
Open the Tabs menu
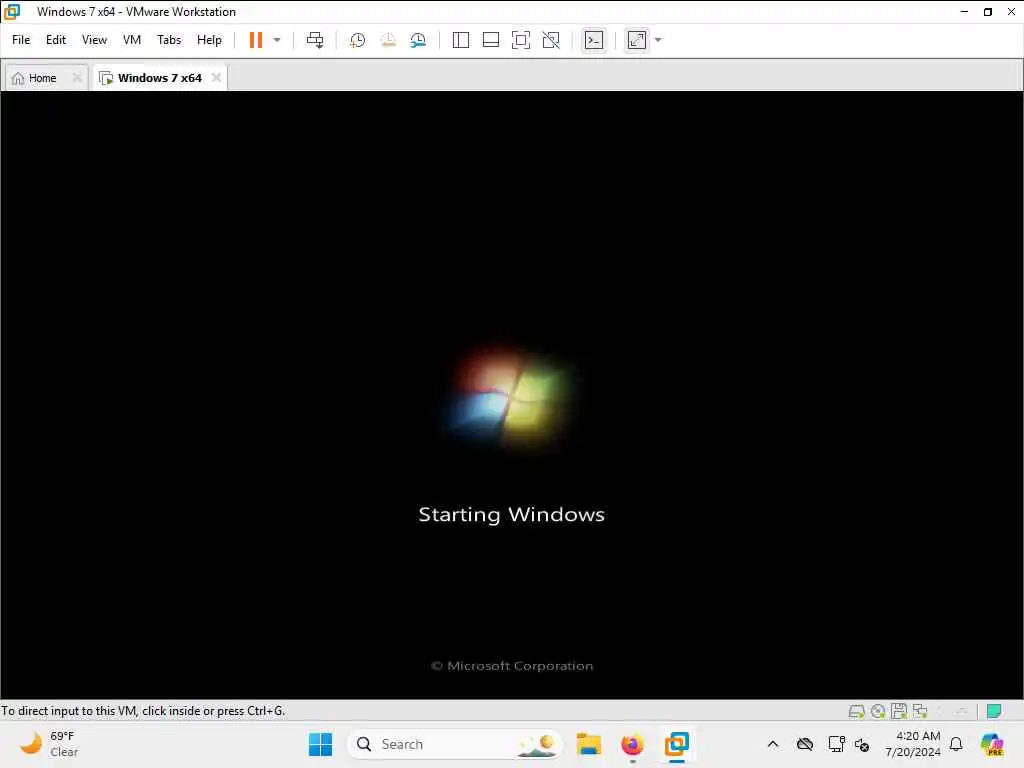pos(168,40)
